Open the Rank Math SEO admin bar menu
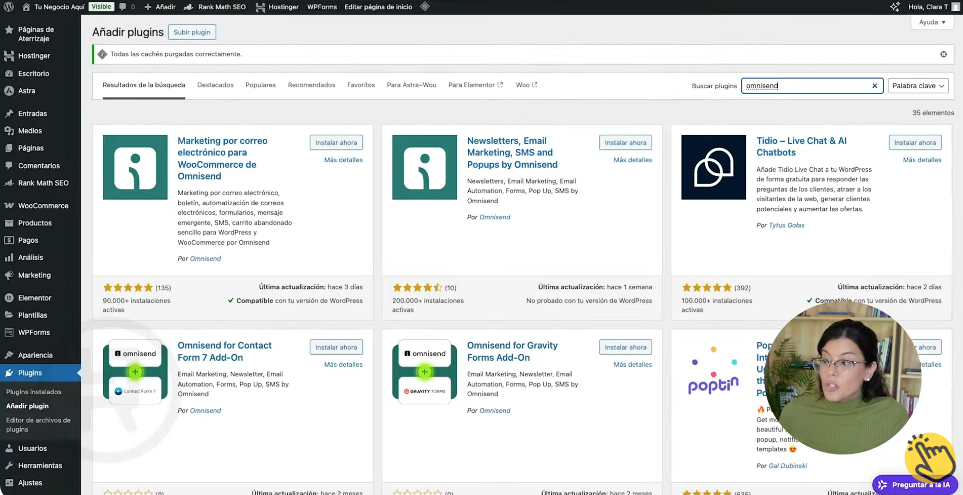The image size is (963, 495). point(215,7)
